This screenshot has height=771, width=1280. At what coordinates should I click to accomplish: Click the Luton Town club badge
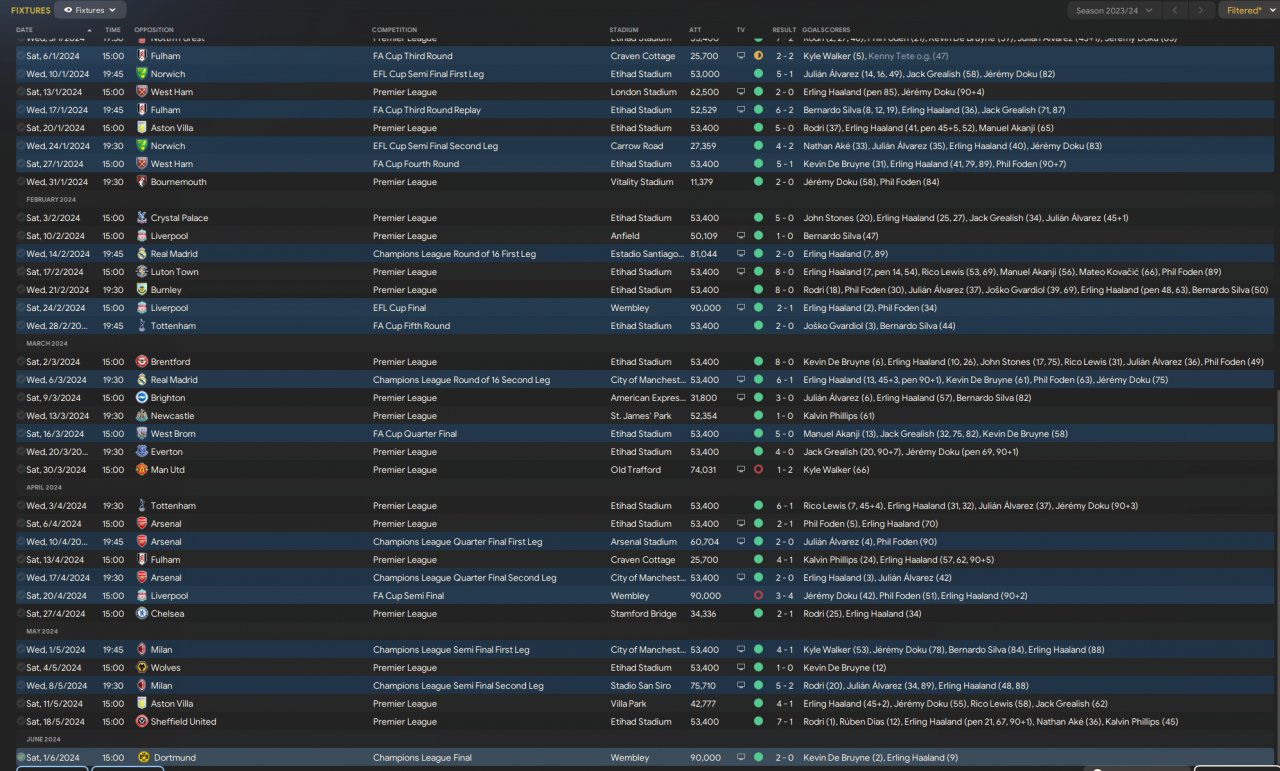click(141, 272)
